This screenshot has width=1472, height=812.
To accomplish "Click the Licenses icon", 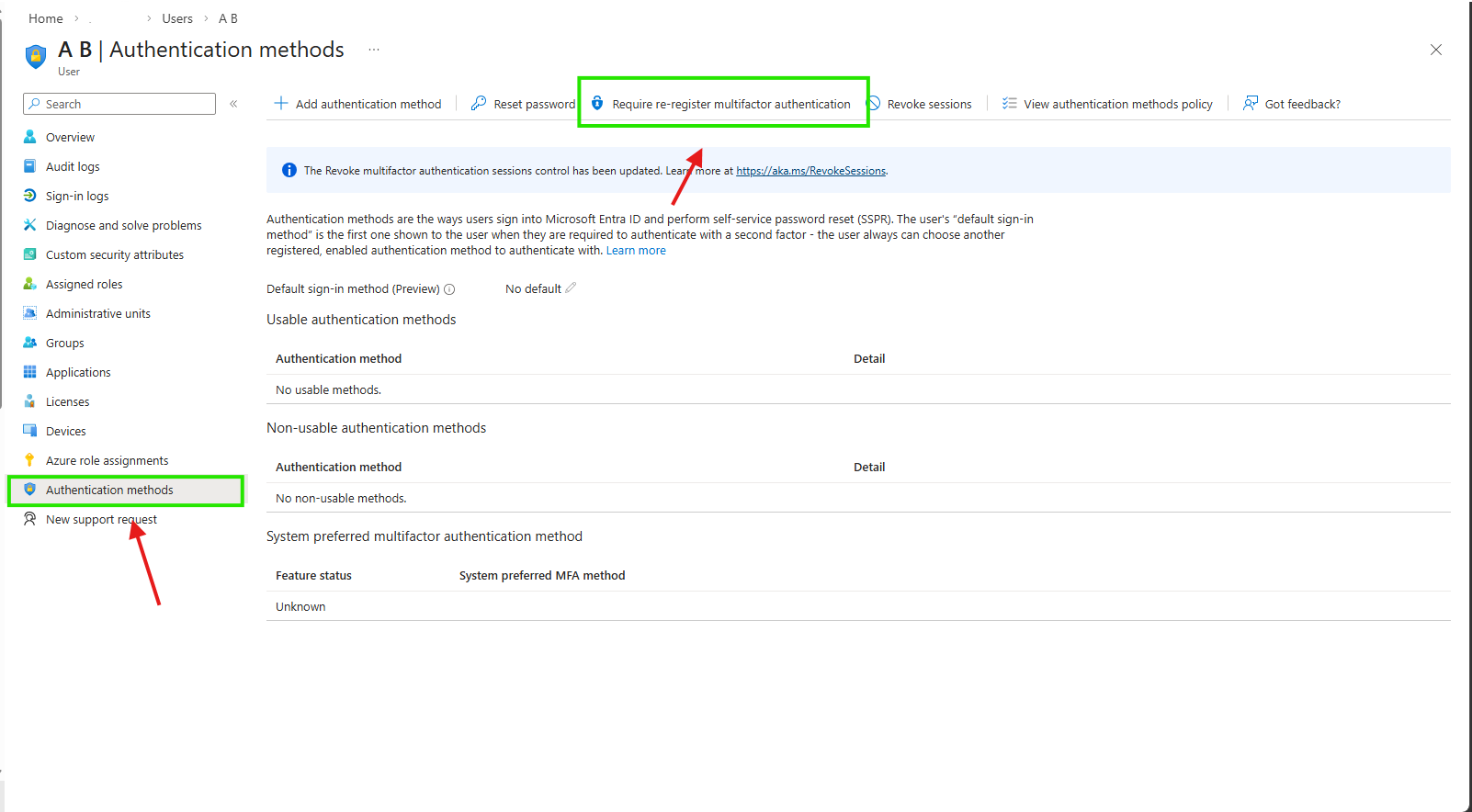I will tap(29, 401).
